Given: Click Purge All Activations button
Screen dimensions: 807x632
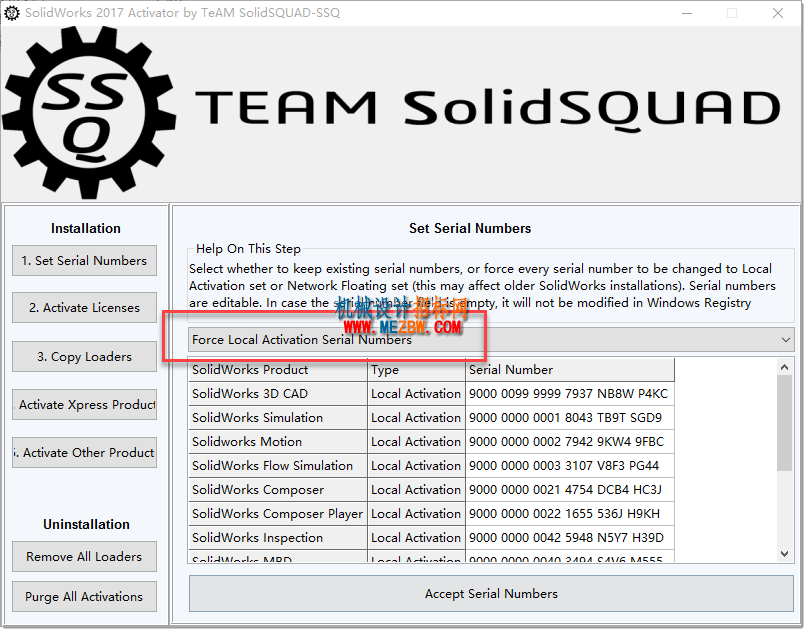Looking at the screenshot, I should click(84, 597).
